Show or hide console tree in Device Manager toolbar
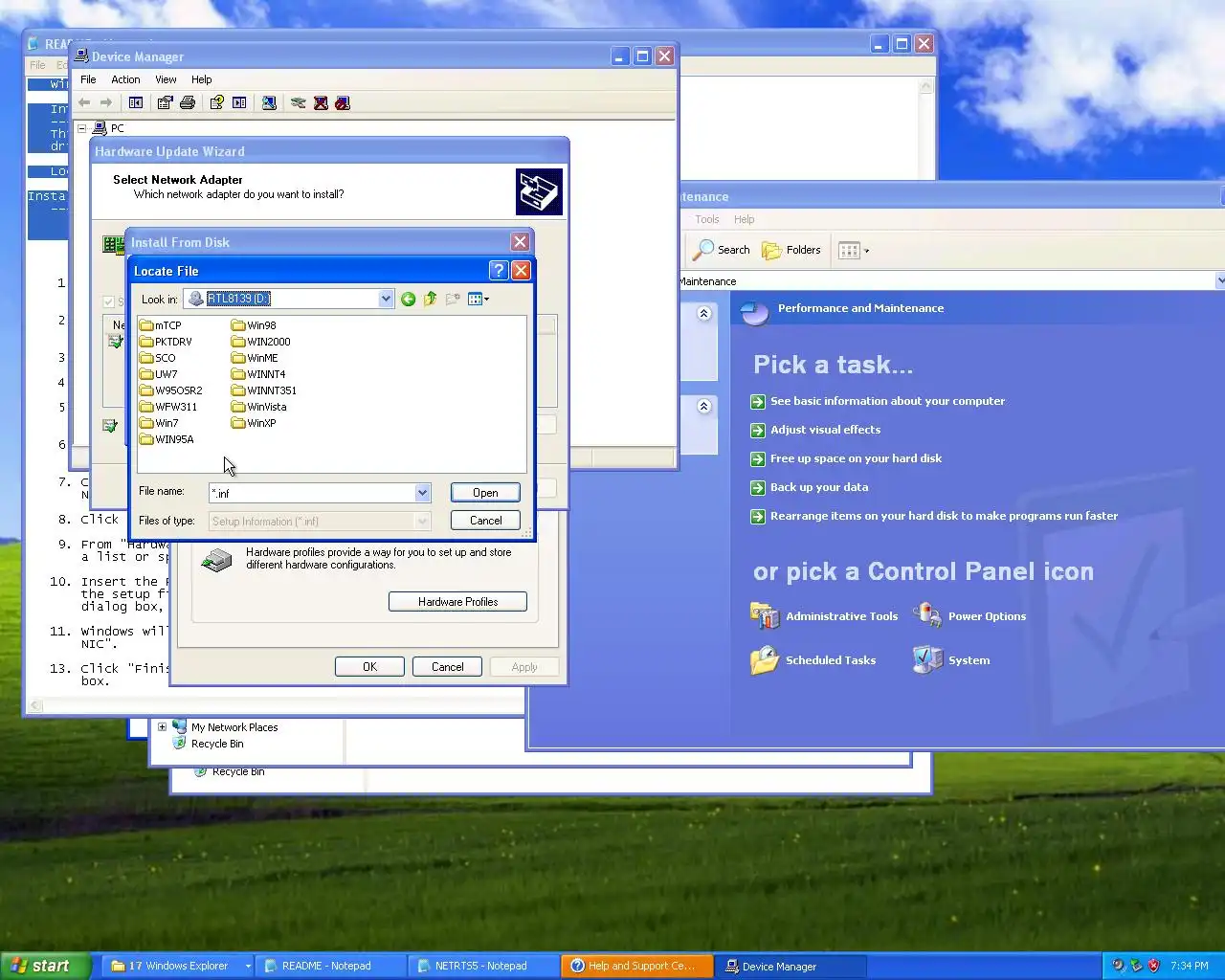 (x=136, y=103)
